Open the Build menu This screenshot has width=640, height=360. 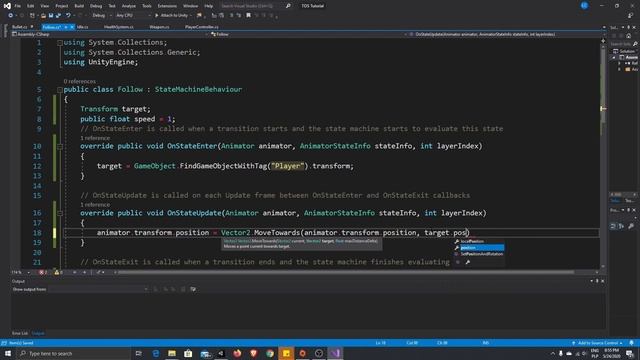coord(79,6)
